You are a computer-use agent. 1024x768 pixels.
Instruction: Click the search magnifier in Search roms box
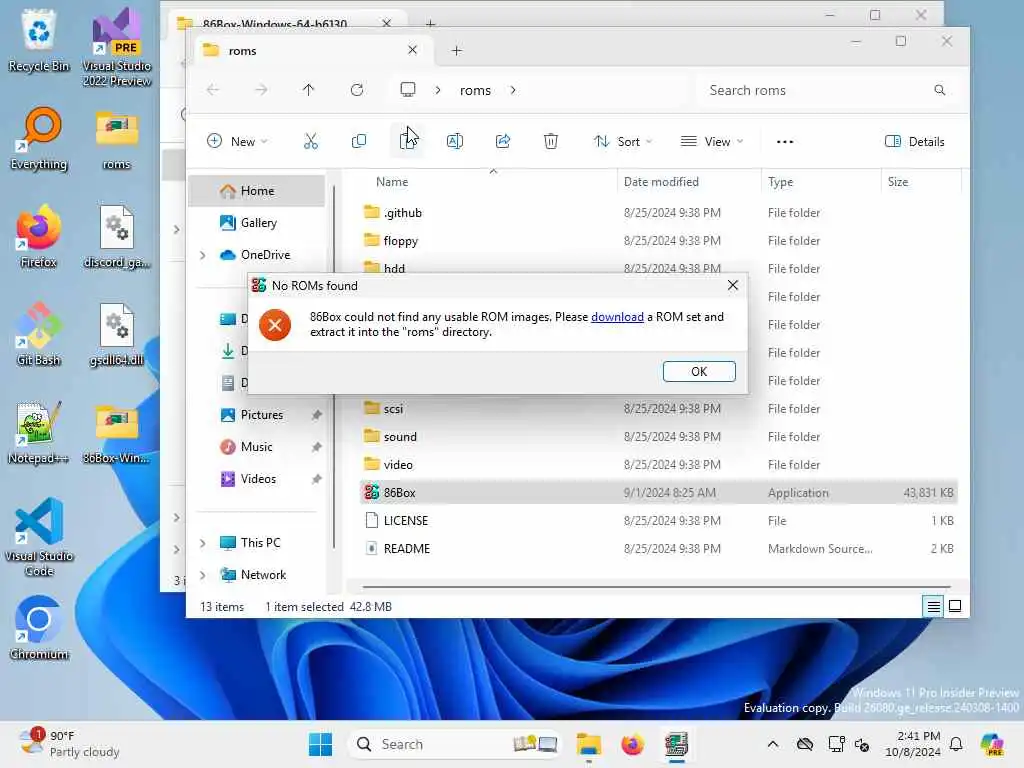tap(939, 90)
